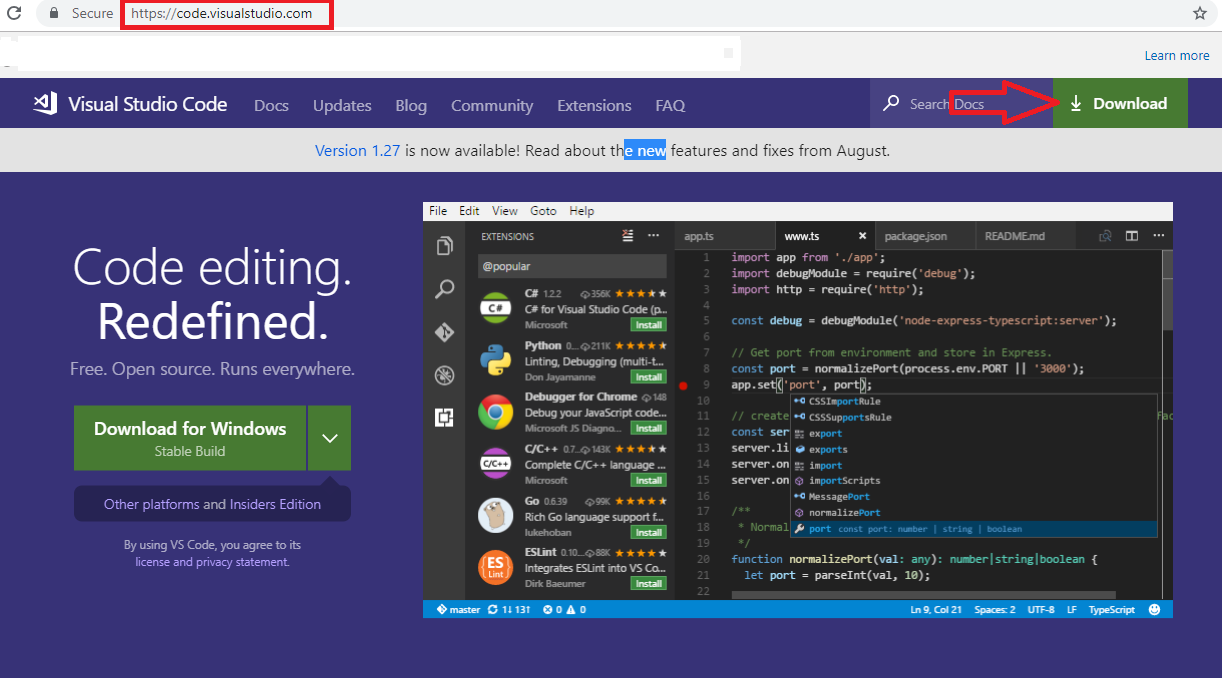Click TypeScript language mode in status bar

pos(1112,609)
